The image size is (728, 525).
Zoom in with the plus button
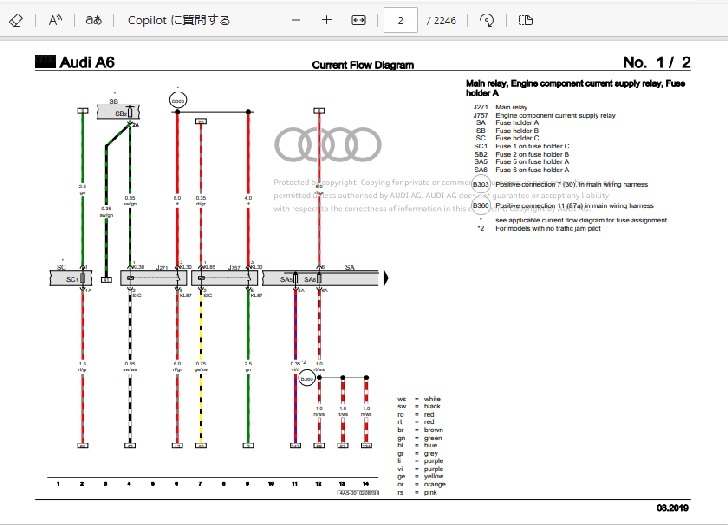(x=327, y=20)
